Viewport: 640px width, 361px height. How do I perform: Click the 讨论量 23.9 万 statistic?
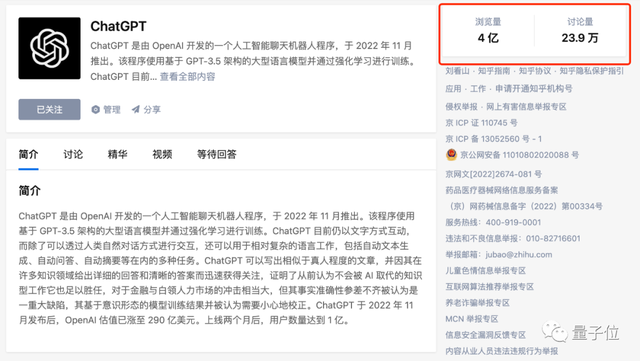(x=580, y=31)
